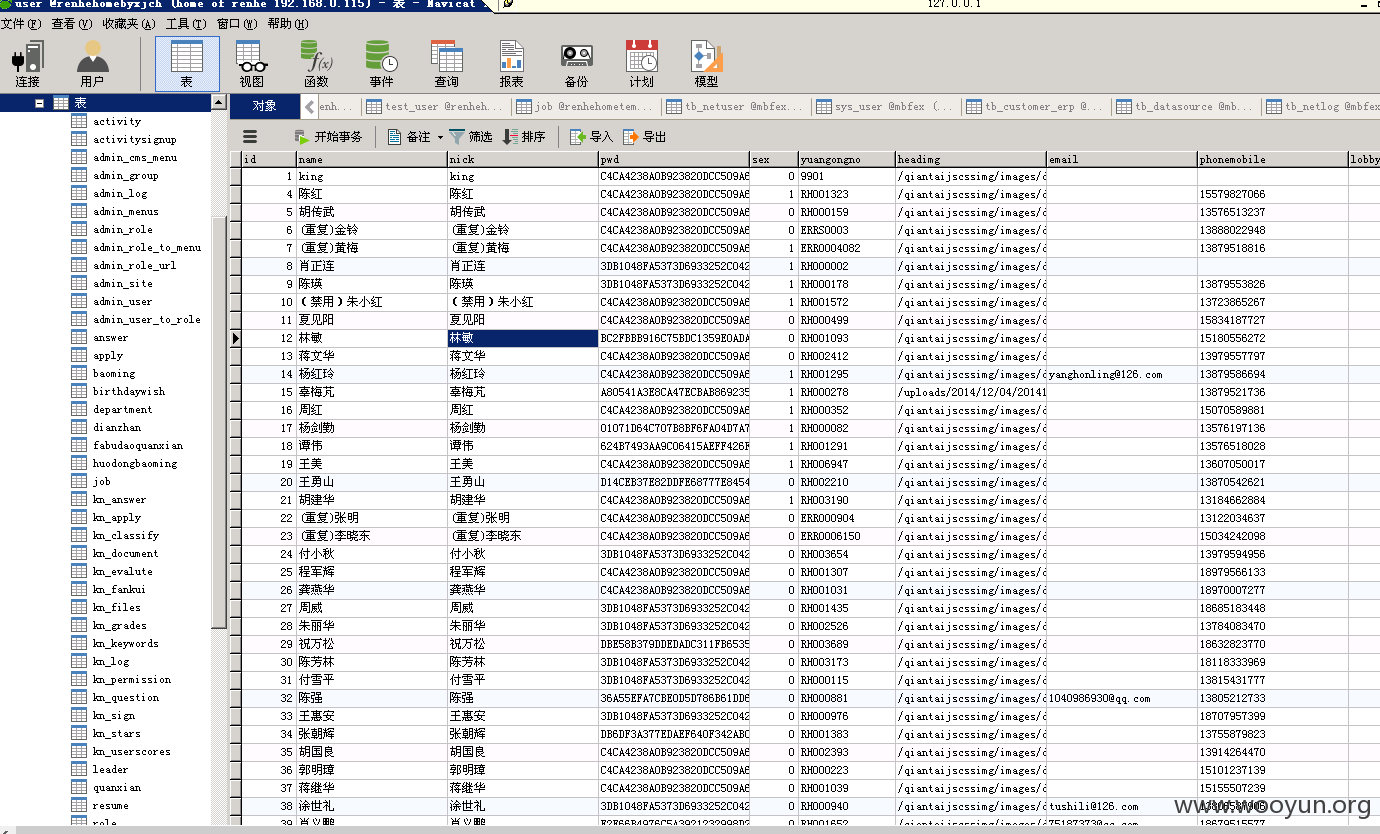Select the name cell 胡传武
This screenshot has width=1380, height=834.
click(372, 212)
